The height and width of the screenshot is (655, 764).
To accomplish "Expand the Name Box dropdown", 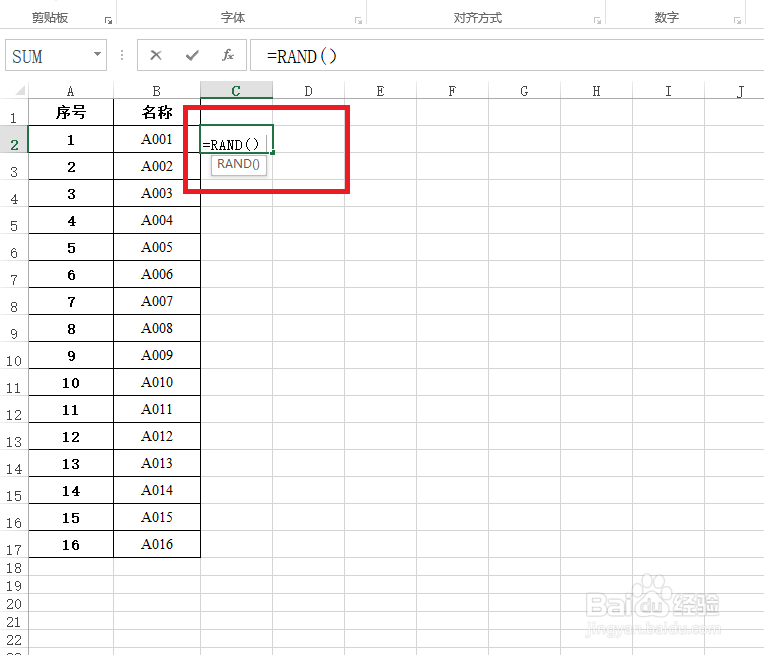I will pos(97,55).
